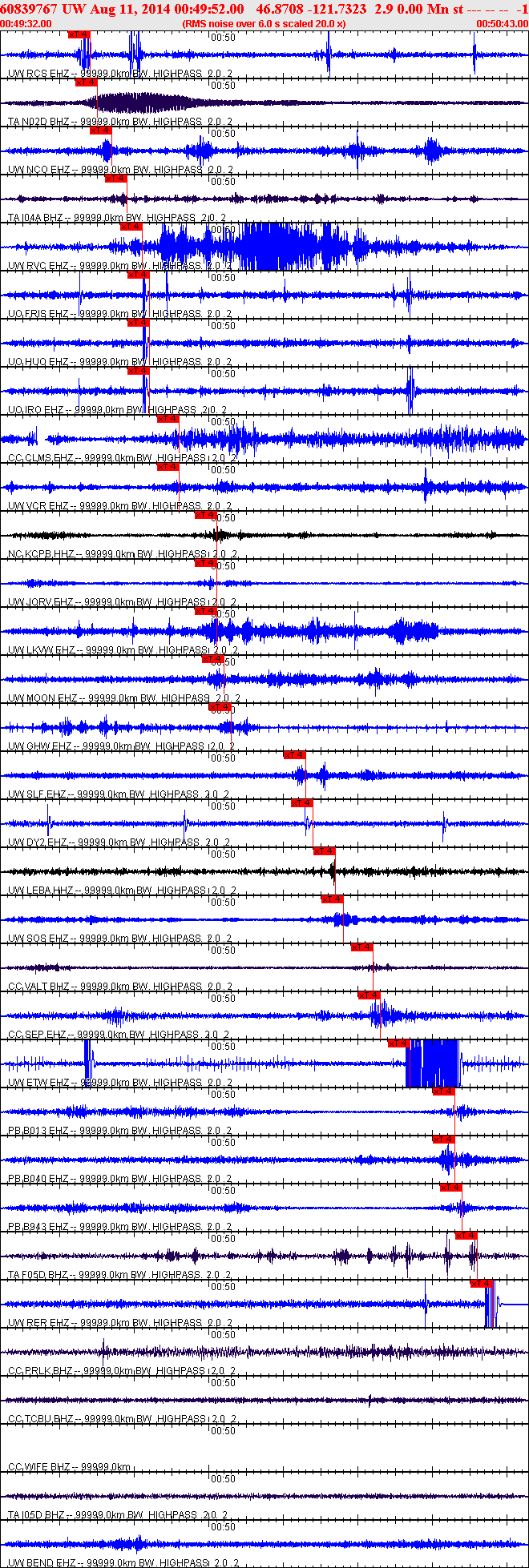
Task: Click the red pick marker on F05D trace
Action: pos(466,1236)
